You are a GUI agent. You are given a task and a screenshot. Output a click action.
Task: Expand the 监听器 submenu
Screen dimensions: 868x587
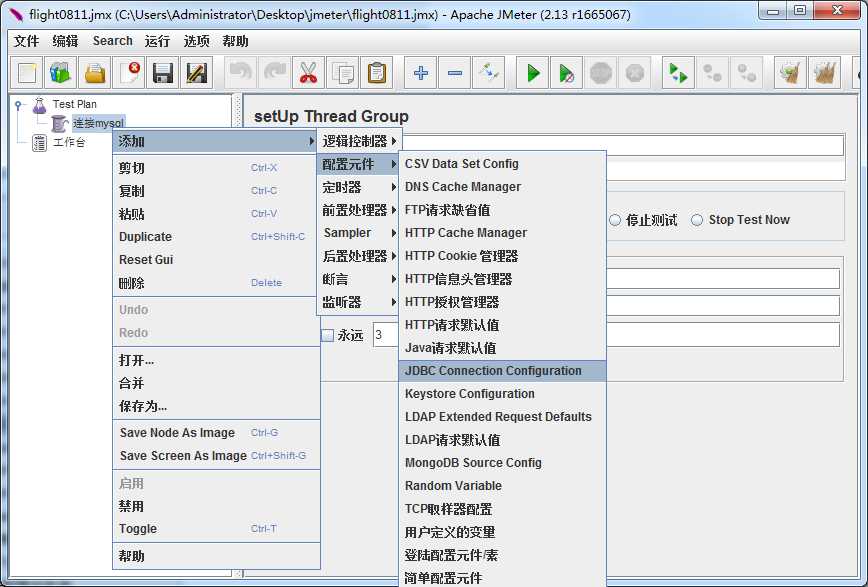pos(358,302)
